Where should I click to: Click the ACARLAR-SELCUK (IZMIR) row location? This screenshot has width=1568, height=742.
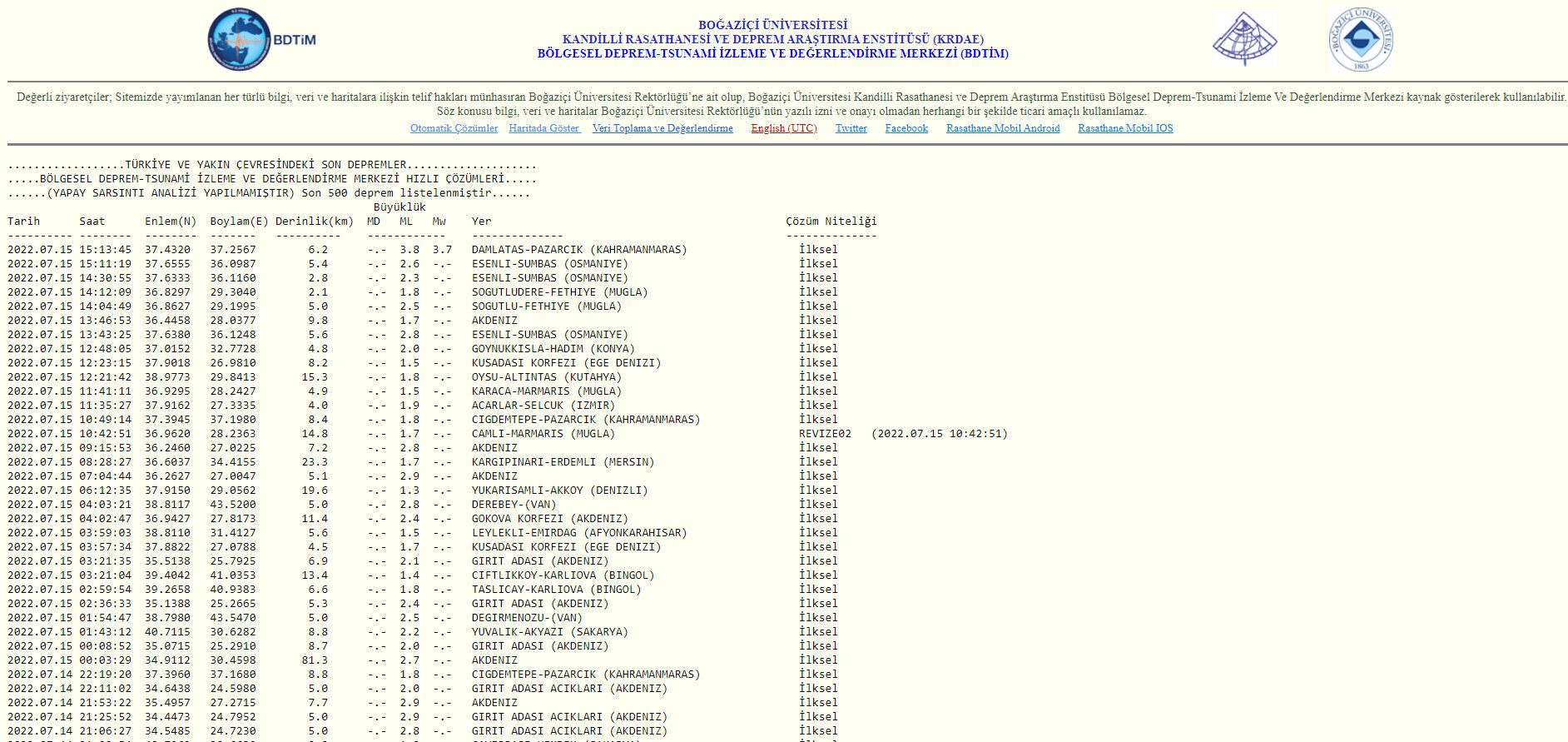[x=543, y=406]
